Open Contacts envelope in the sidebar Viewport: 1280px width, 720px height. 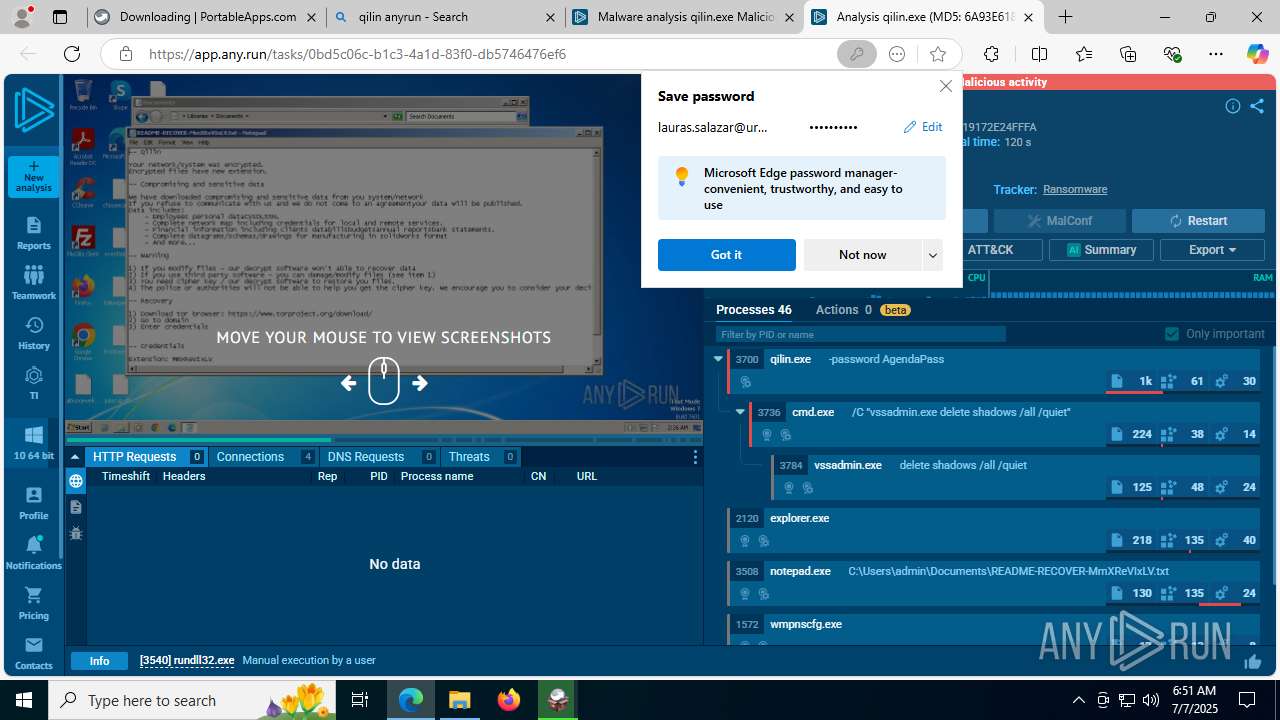tap(34, 653)
